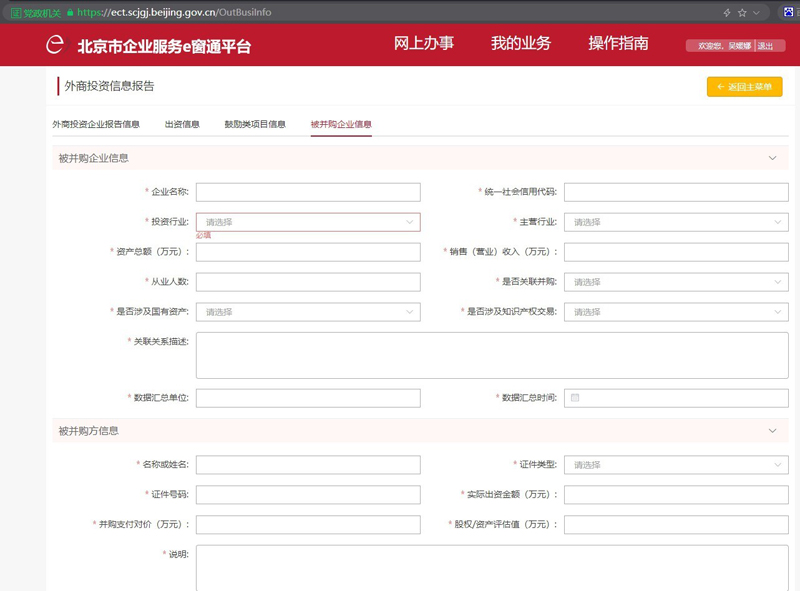Collapse the 被并购企业信息 section
Screen dimensions: 800x591
coord(771,158)
